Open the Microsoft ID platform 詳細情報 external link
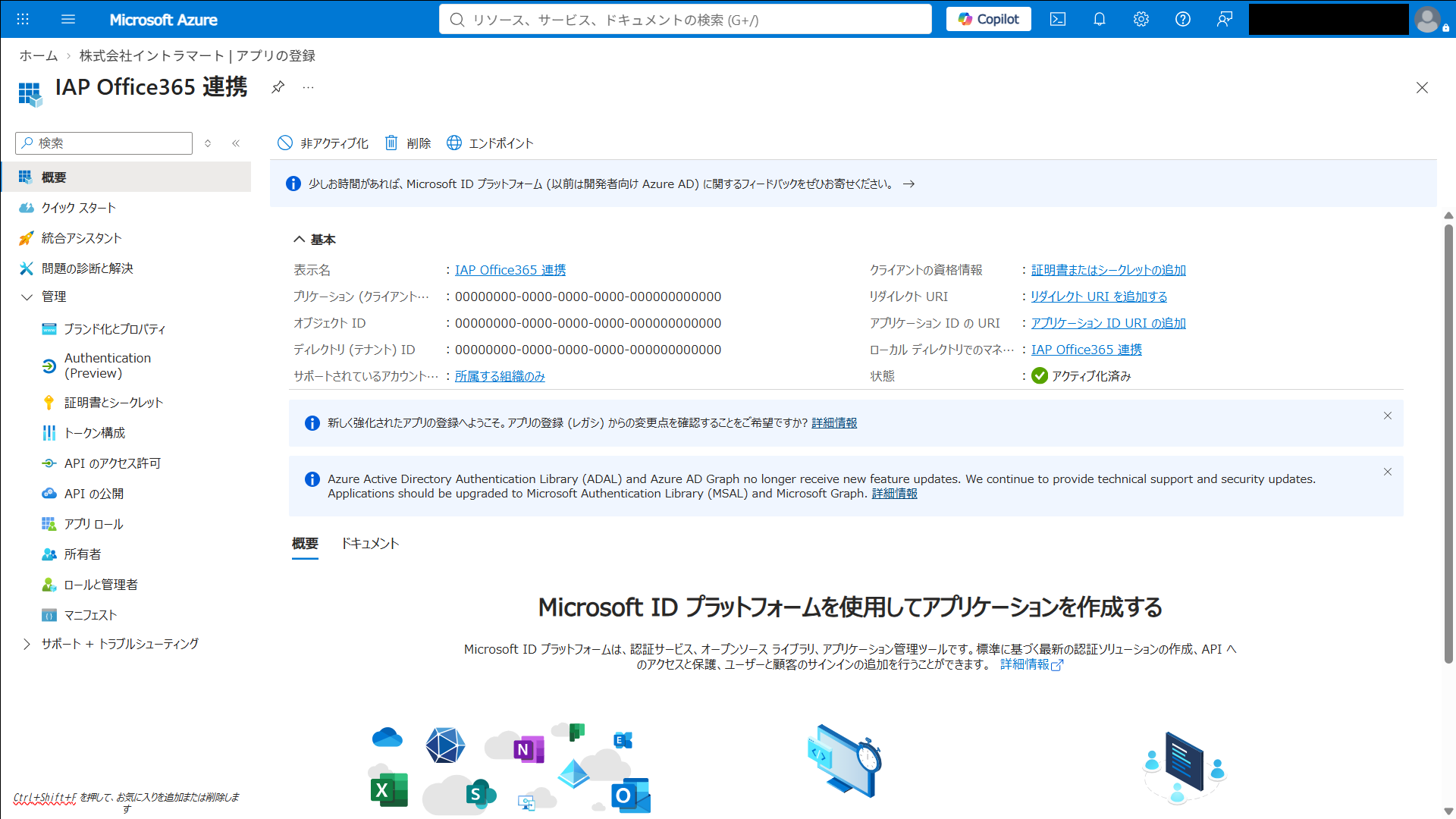Screen dimensions: 1456x819 click(x=1031, y=664)
